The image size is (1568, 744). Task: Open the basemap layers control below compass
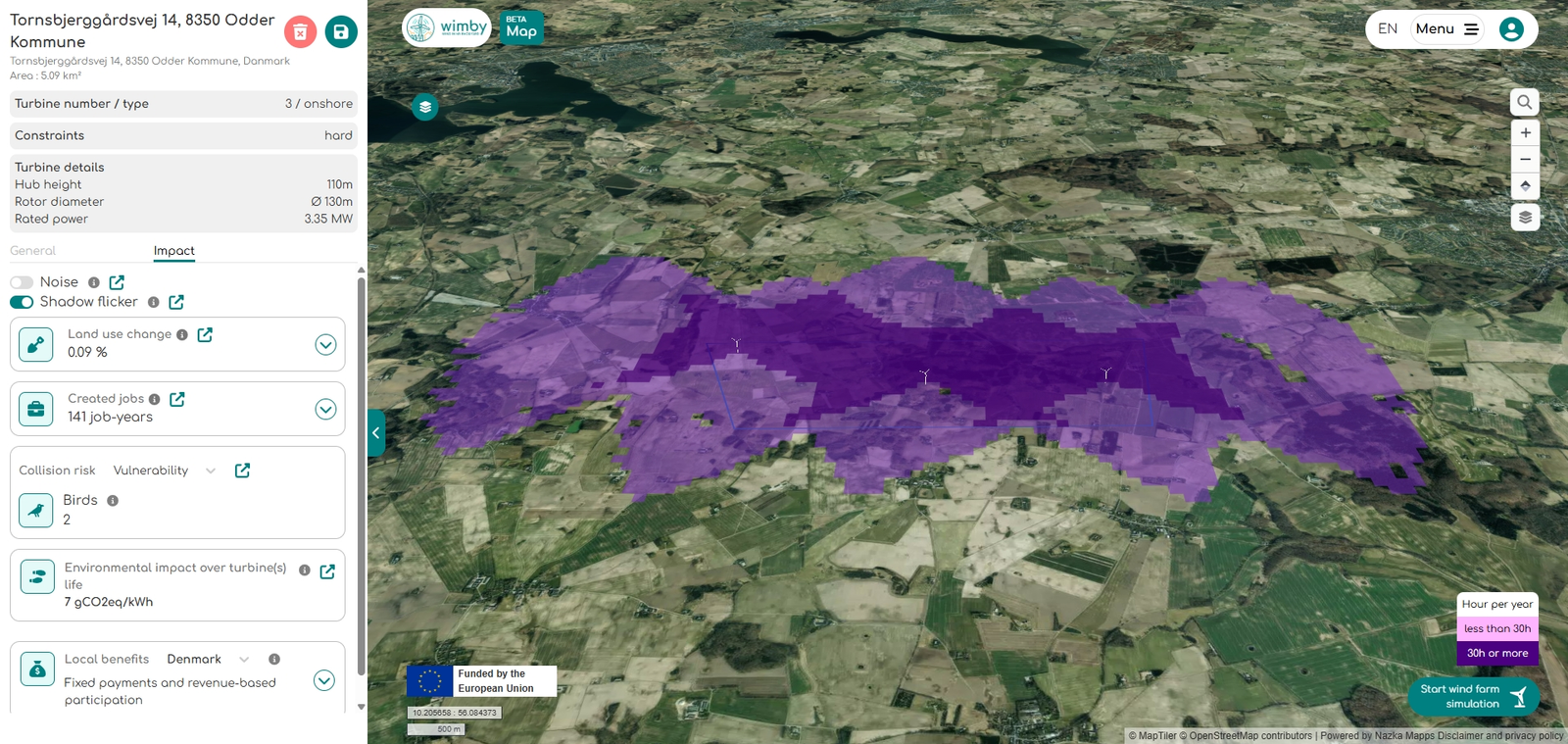point(1525,217)
